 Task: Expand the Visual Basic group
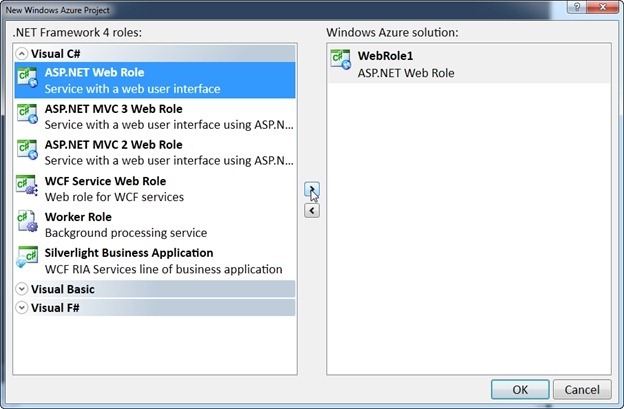pyautogui.click(x=22, y=289)
